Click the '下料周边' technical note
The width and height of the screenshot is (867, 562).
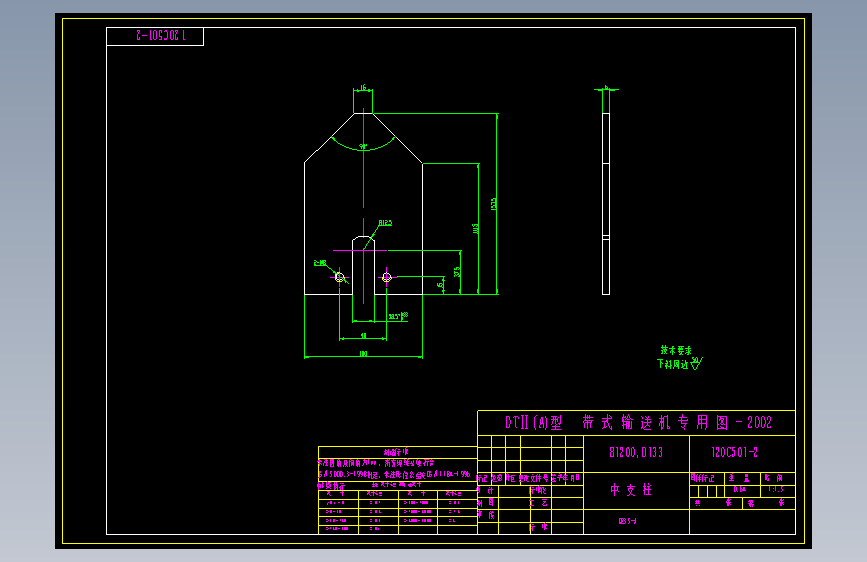pyautogui.click(x=672, y=364)
